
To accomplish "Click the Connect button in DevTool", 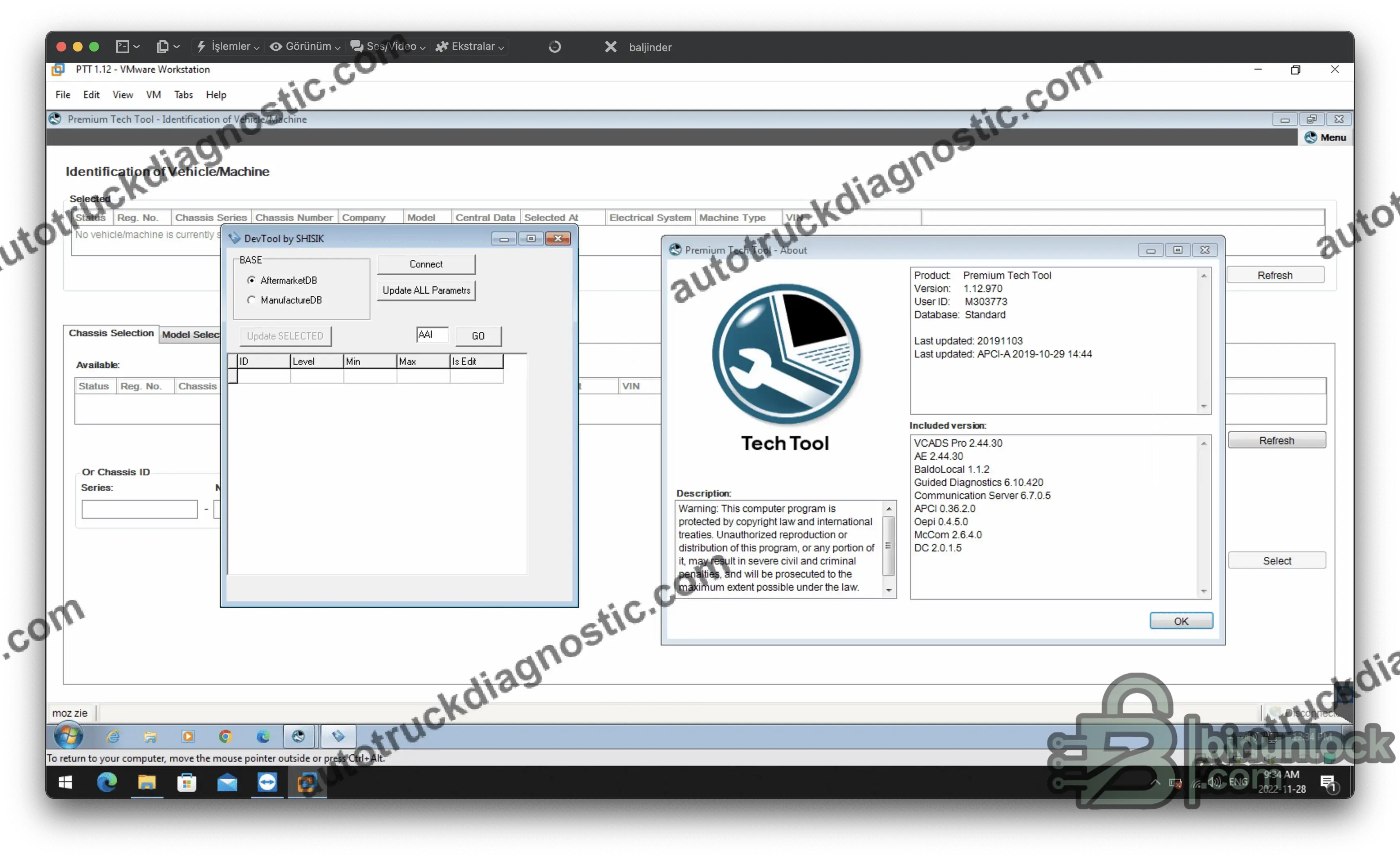I will (x=426, y=264).
